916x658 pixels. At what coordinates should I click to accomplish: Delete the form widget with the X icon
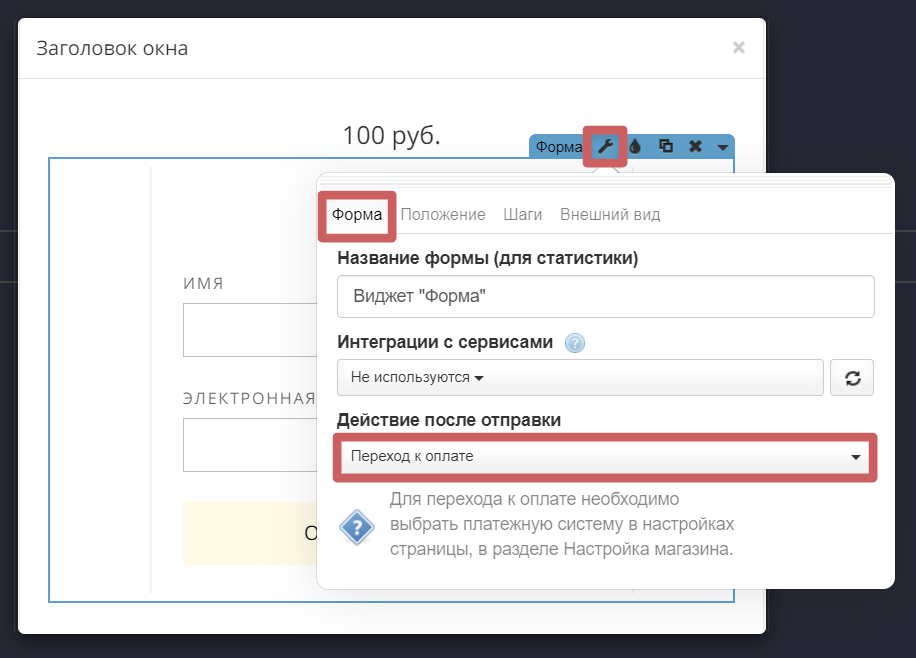pyautogui.click(x=695, y=147)
